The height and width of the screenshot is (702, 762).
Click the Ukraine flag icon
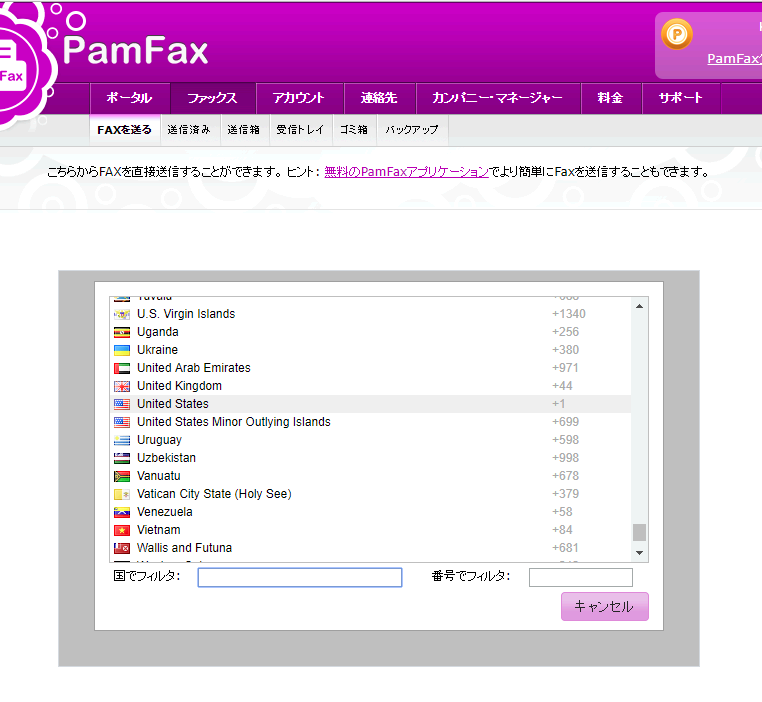122,350
